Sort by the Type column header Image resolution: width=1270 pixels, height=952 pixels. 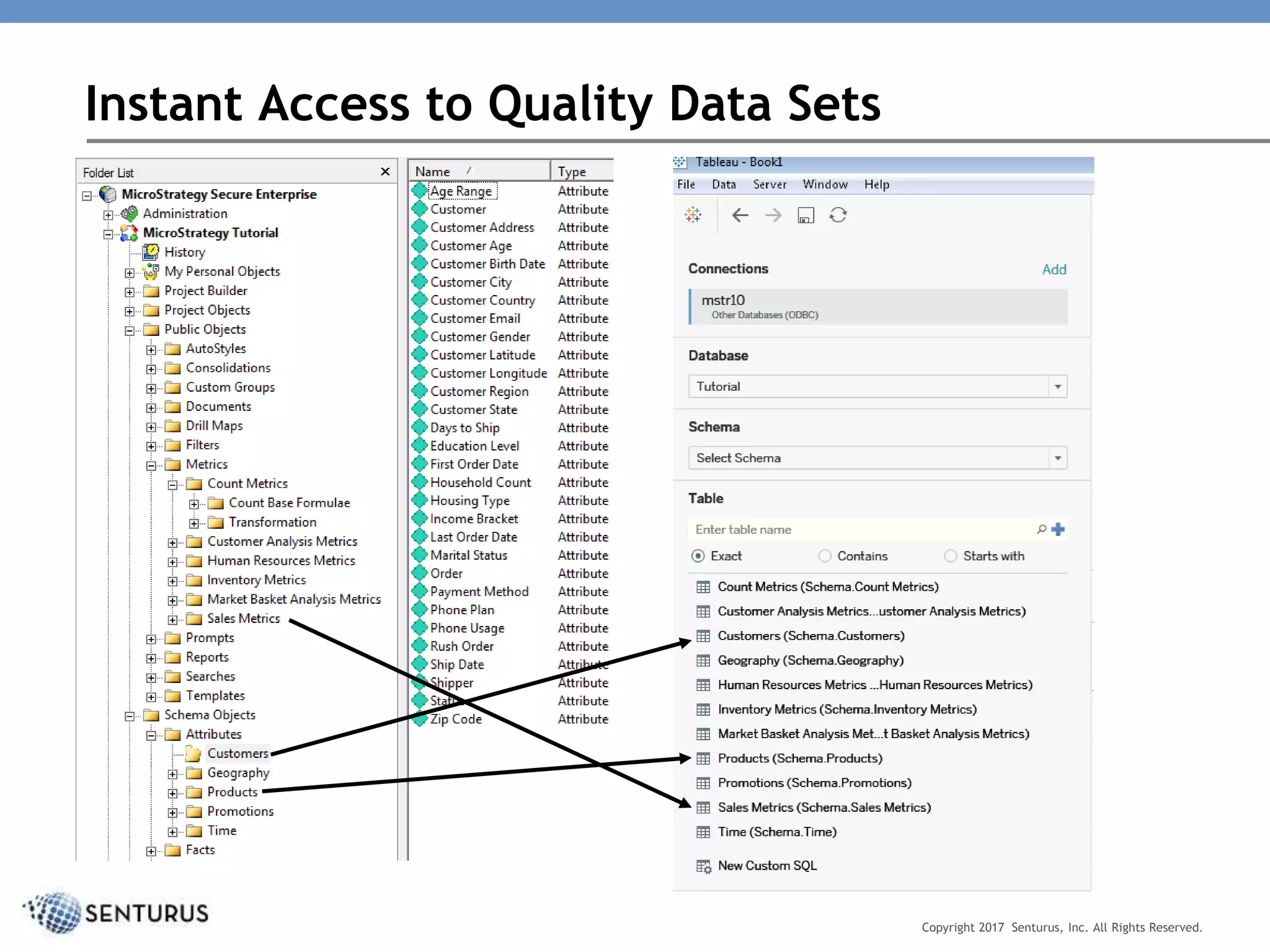pyautogui.click(x=582, y=171)
